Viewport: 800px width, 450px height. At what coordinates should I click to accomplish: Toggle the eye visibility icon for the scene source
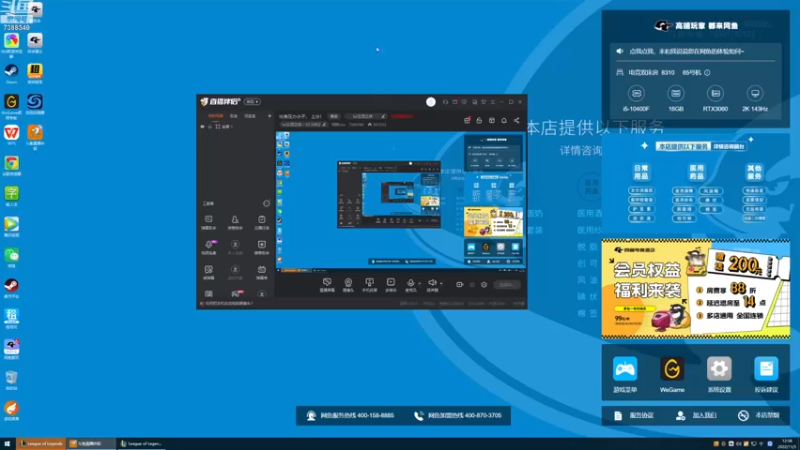(203, 127)
